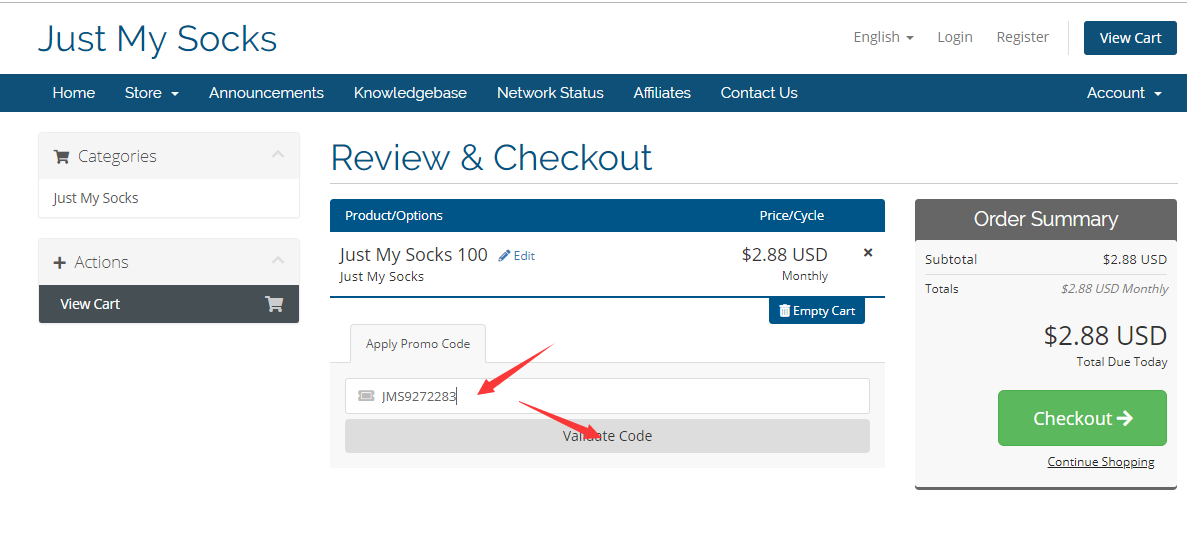Collapse the Categories panel chevron
Screen dimensions: 1187x535
point(278,155)
